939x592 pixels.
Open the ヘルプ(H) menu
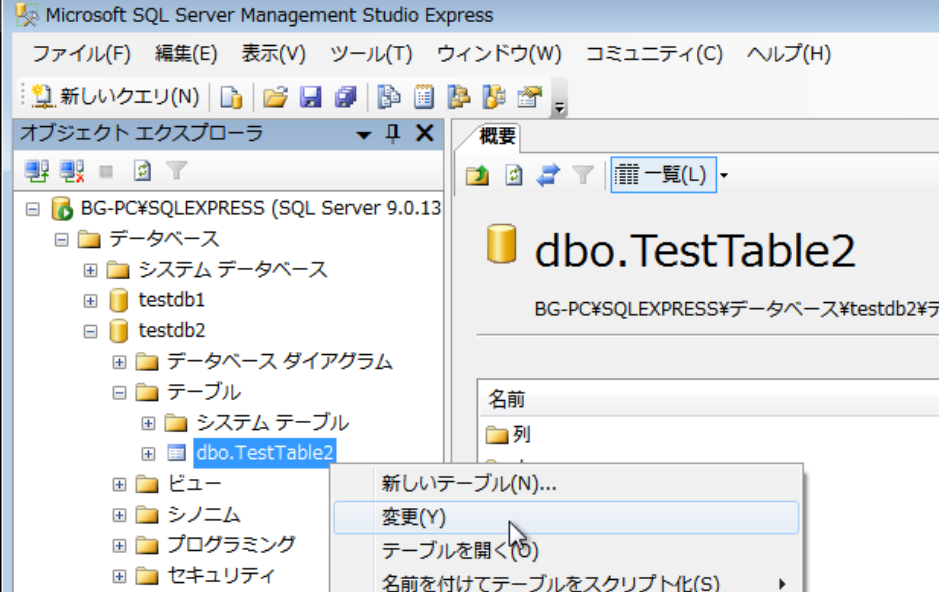click(789, 54)
